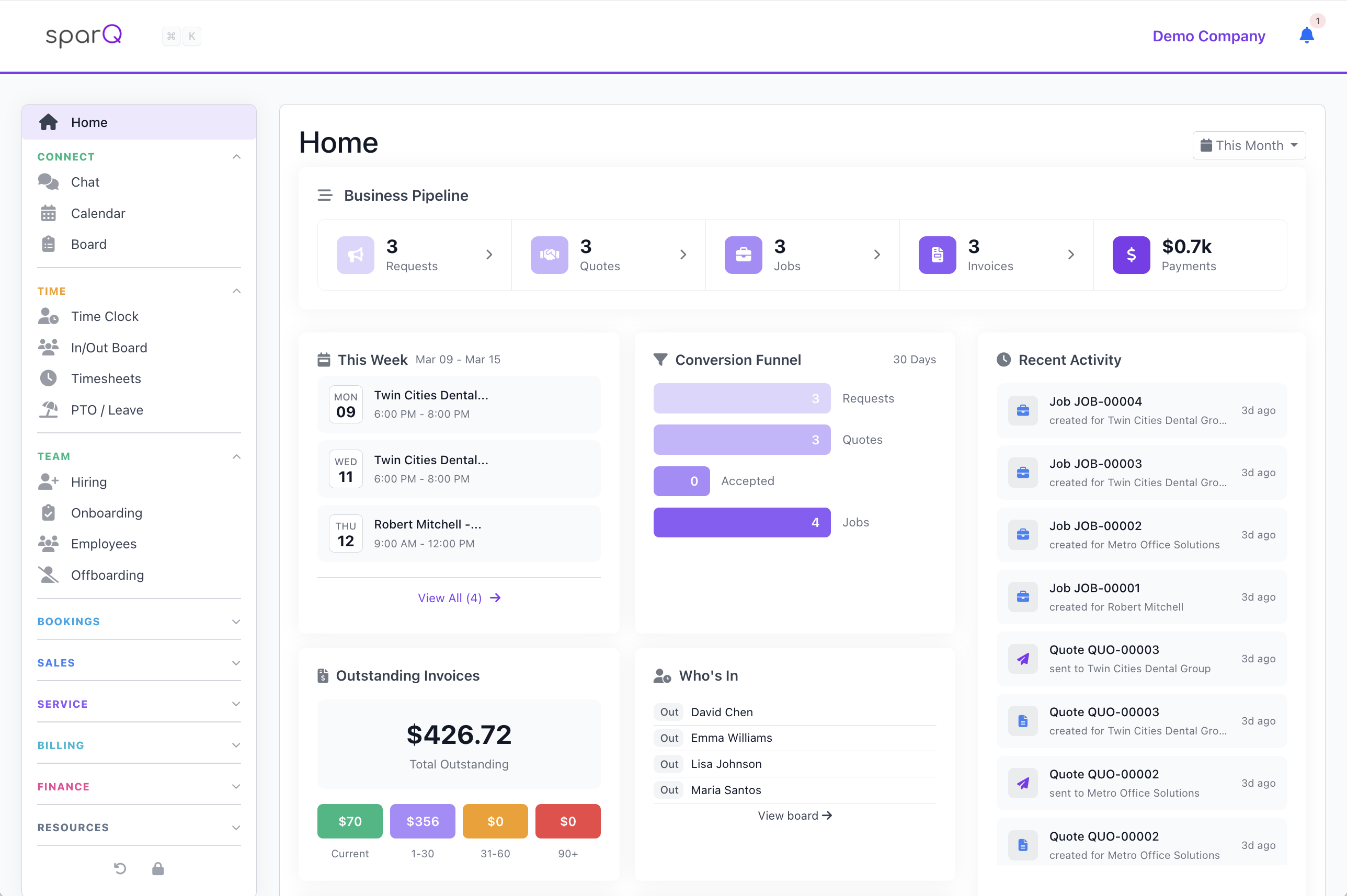Click the notification bell icon
The height and width of the screenshot is (896, 1347).
pyautogui.click(x=1306, y=36)
